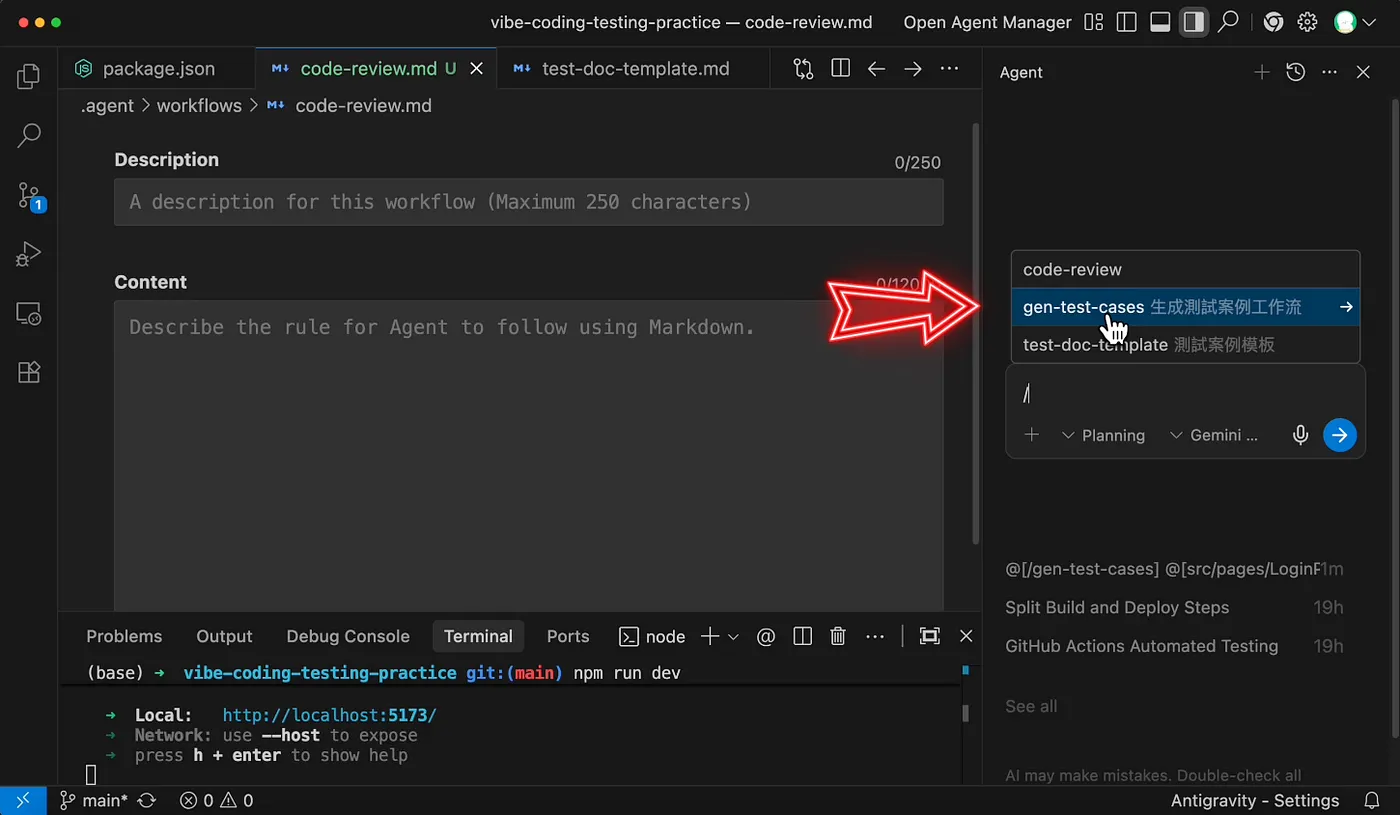
Task: Send the Agent message with blue arrow
Action: click(1340, 435)
